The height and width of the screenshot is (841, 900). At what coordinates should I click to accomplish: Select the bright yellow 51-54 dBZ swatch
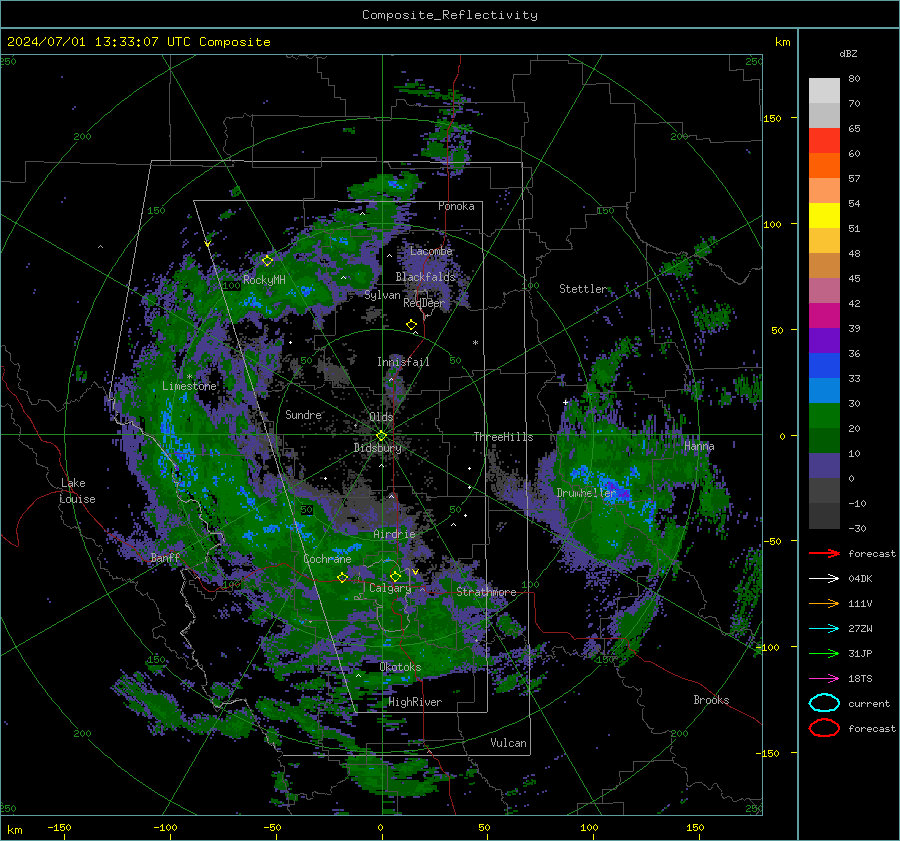tap(824, 216)
